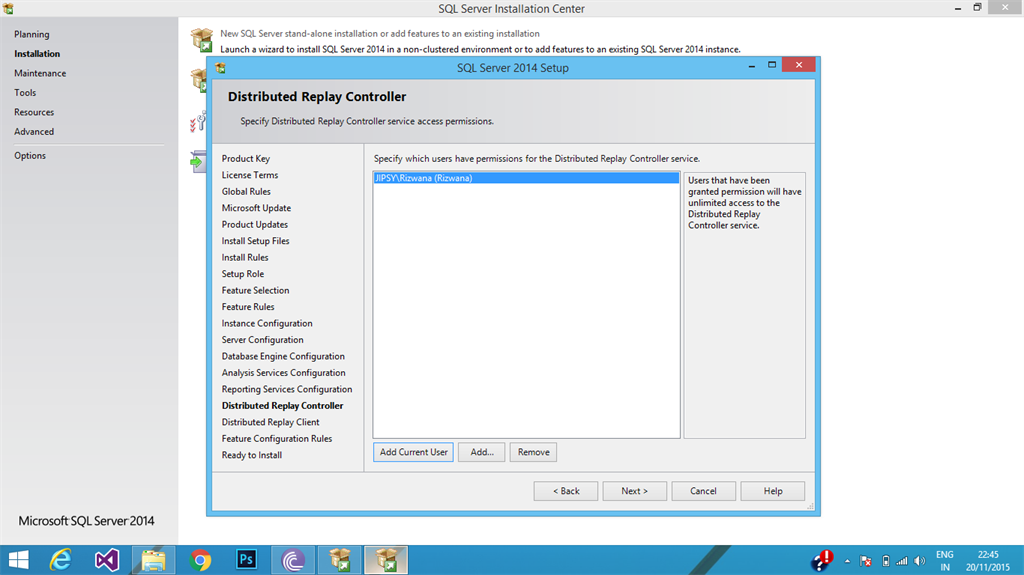
Task: Click the Add... button
Action: [x=481, y=452]
